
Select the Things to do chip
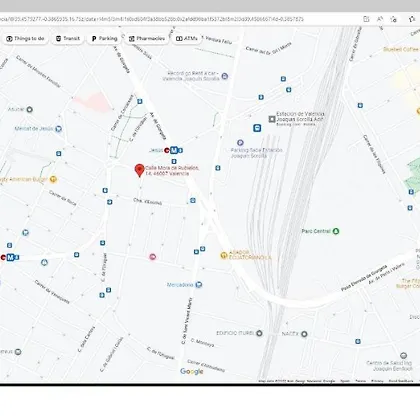(x=26, y=39)
